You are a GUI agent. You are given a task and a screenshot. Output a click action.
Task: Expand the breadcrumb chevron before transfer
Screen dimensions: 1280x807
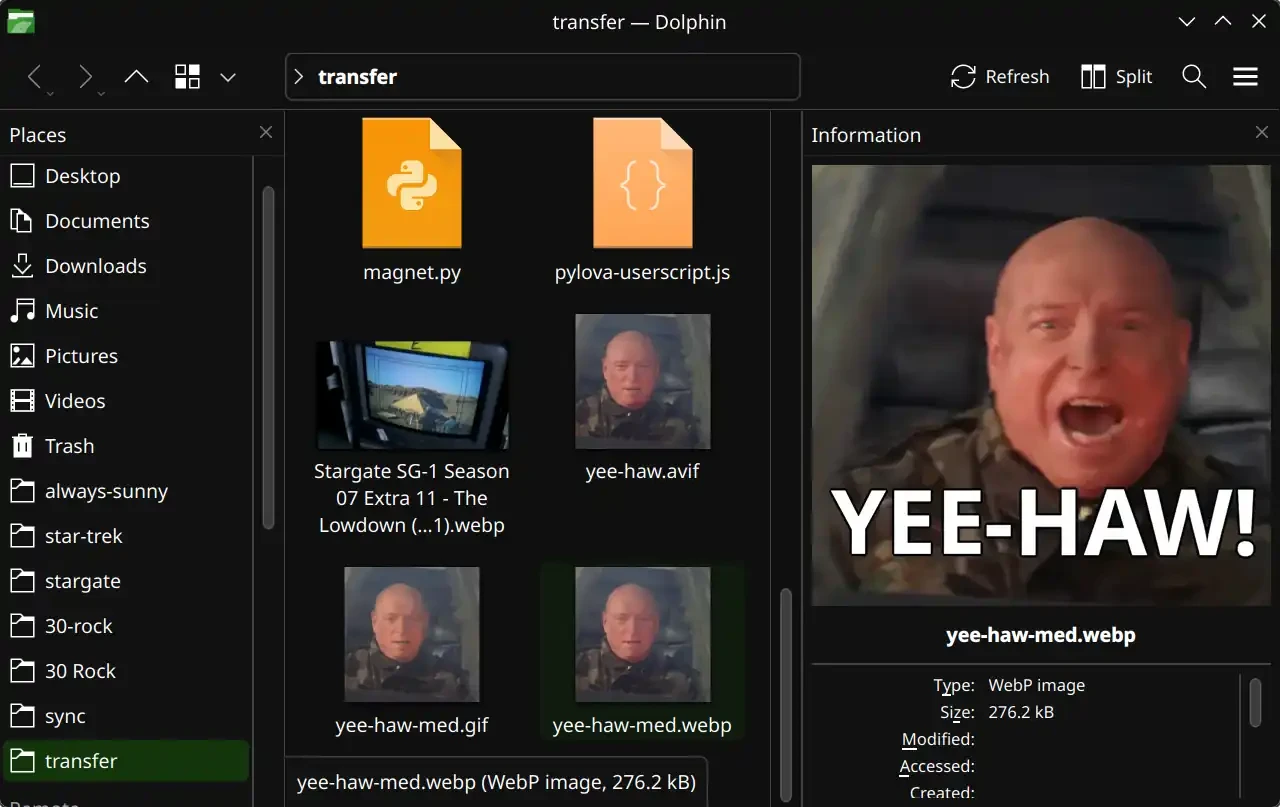[x=298, y=77]
